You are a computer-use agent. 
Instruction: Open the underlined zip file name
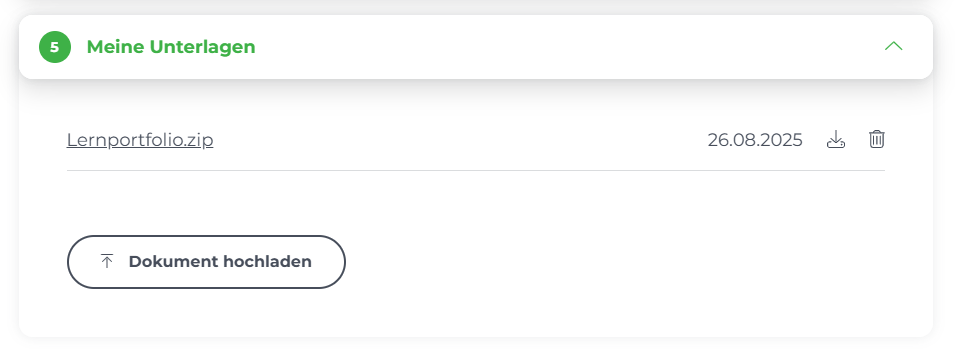click(140, 140)
